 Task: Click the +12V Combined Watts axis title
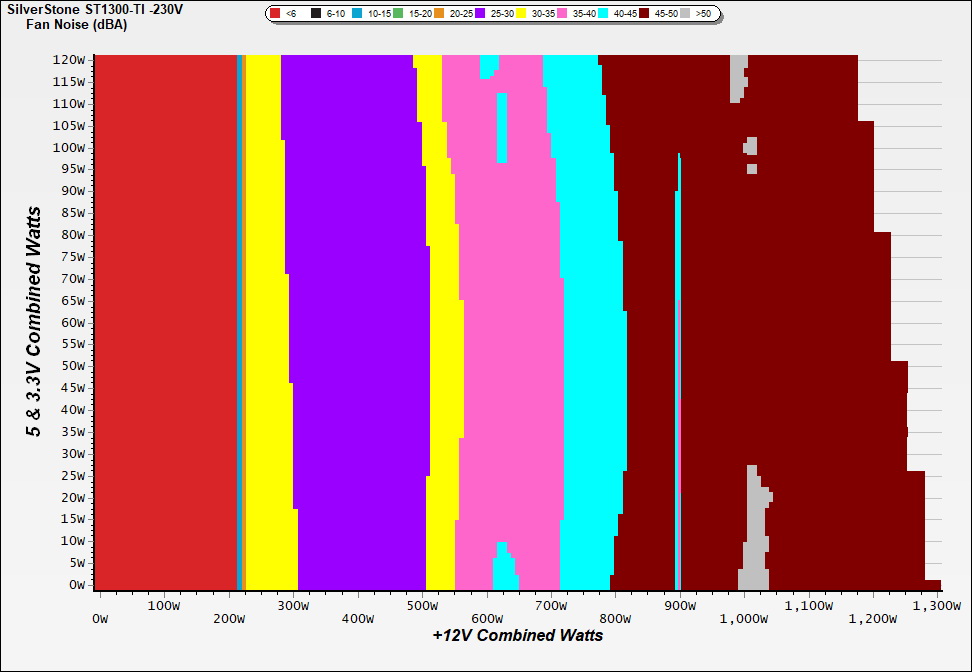point(517,635)
